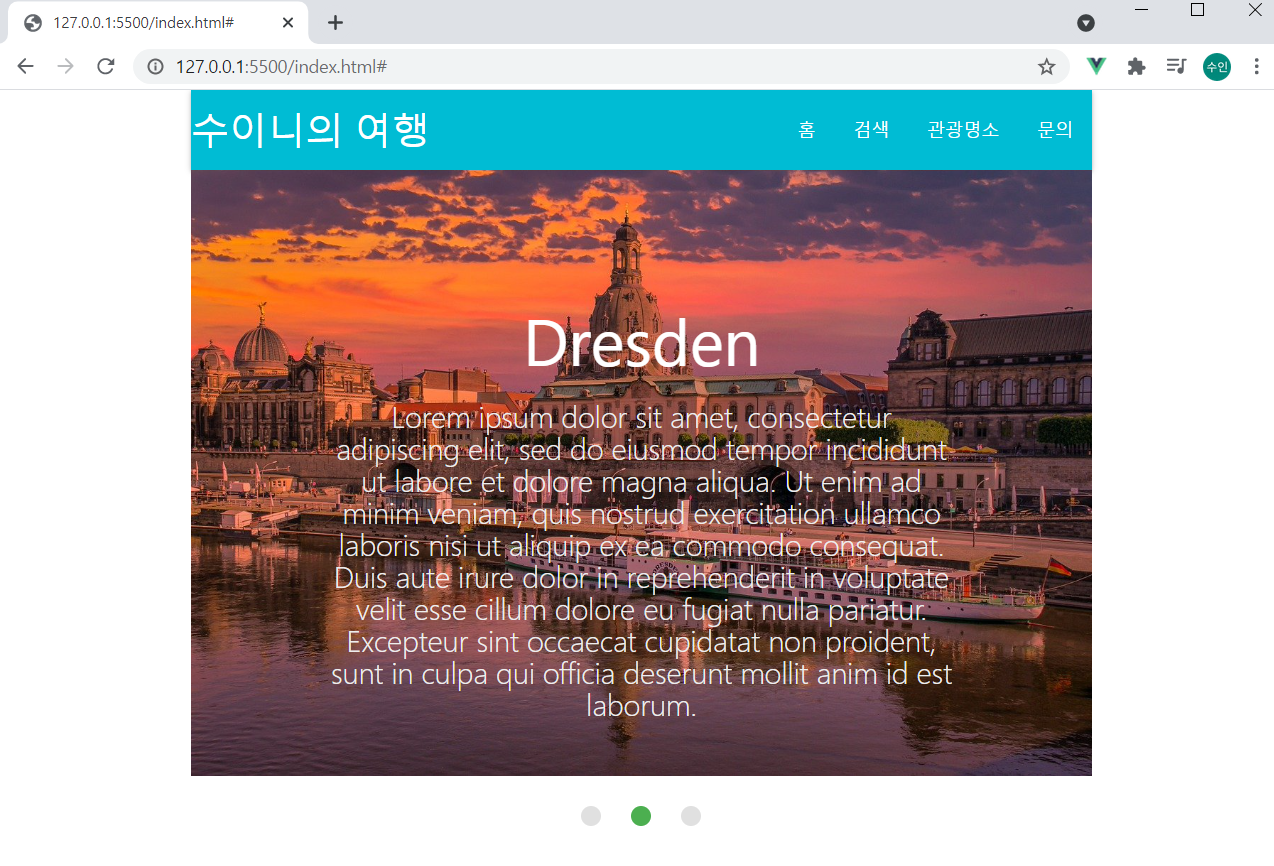The height and width of the screenshot is (866, 1274).
Task: Close the browser window
Action: tap(1255, 10)
